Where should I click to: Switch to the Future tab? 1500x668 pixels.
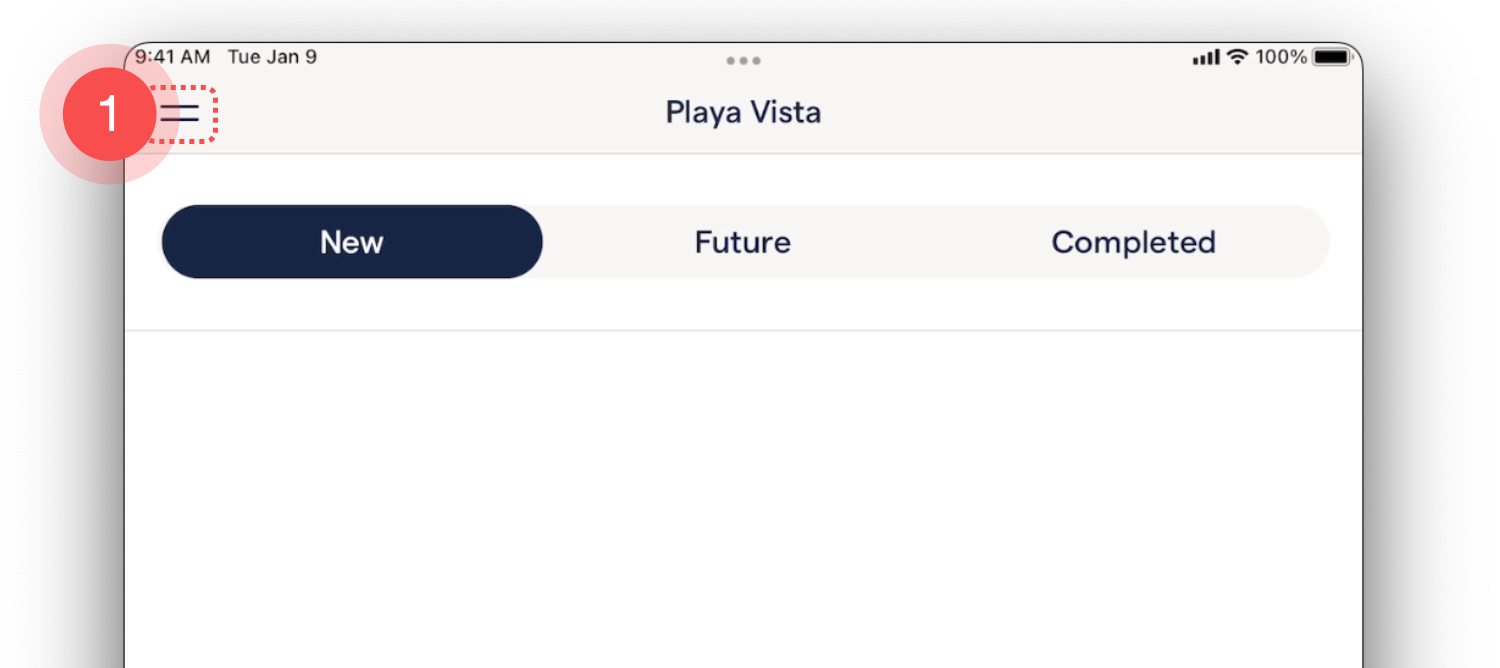[742, 242]
